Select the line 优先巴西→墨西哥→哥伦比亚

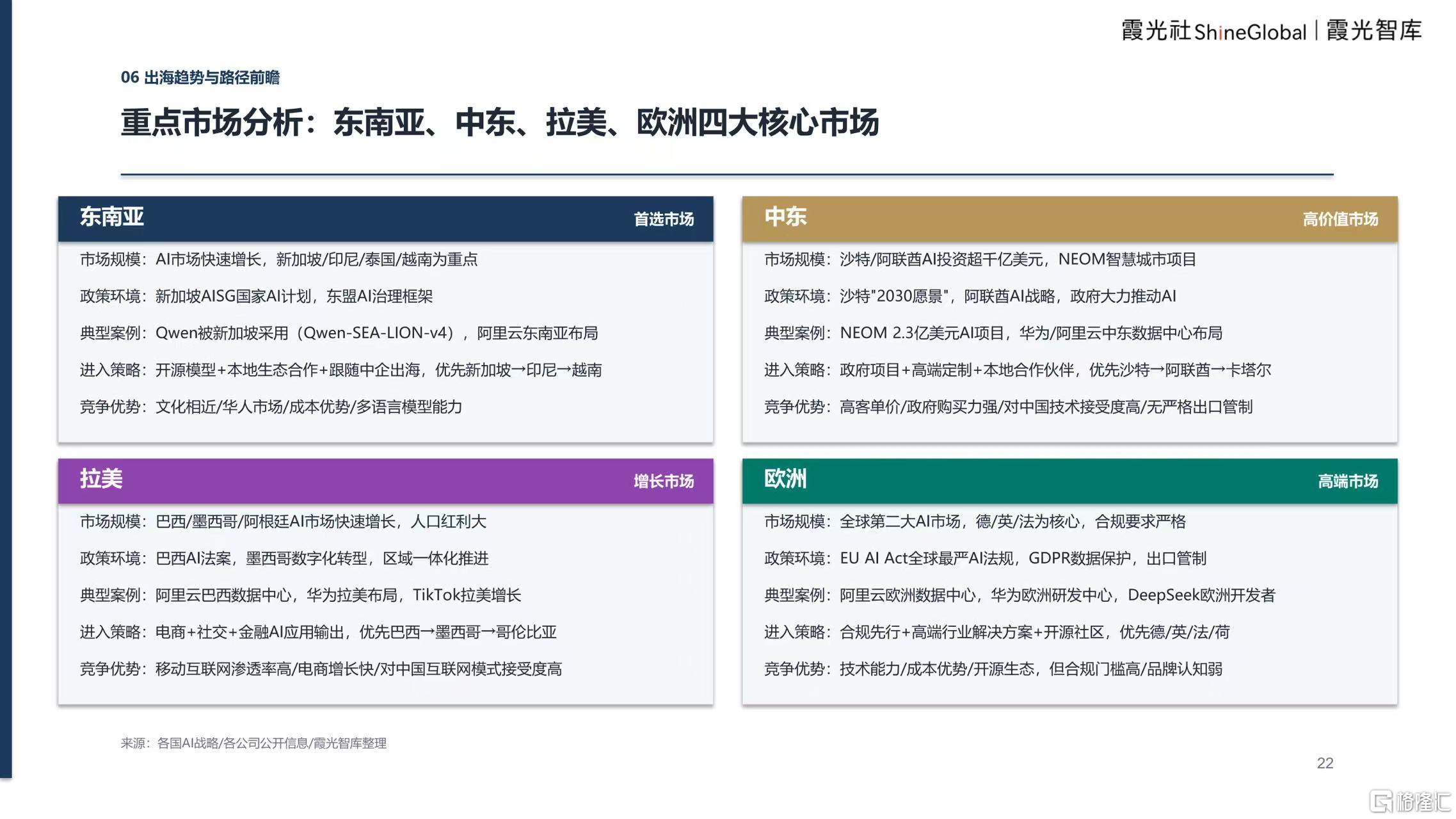318,632
